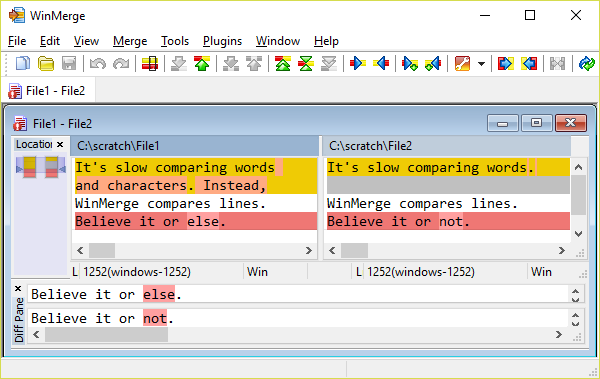600x379 pixels.
Task: Click the rightmost 'Win' line-ending status
Action: (x=541, y=272)
